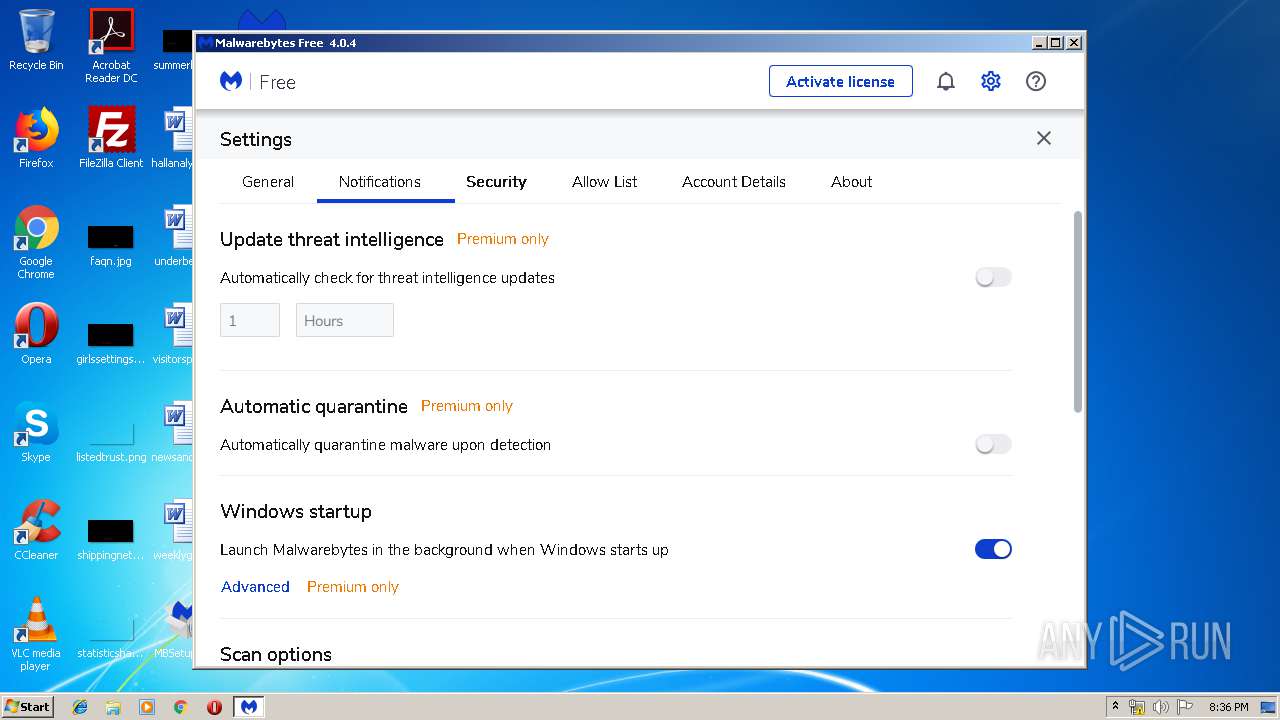Open Windows Explorer folder in taskbar

click(x=113, y=707)
